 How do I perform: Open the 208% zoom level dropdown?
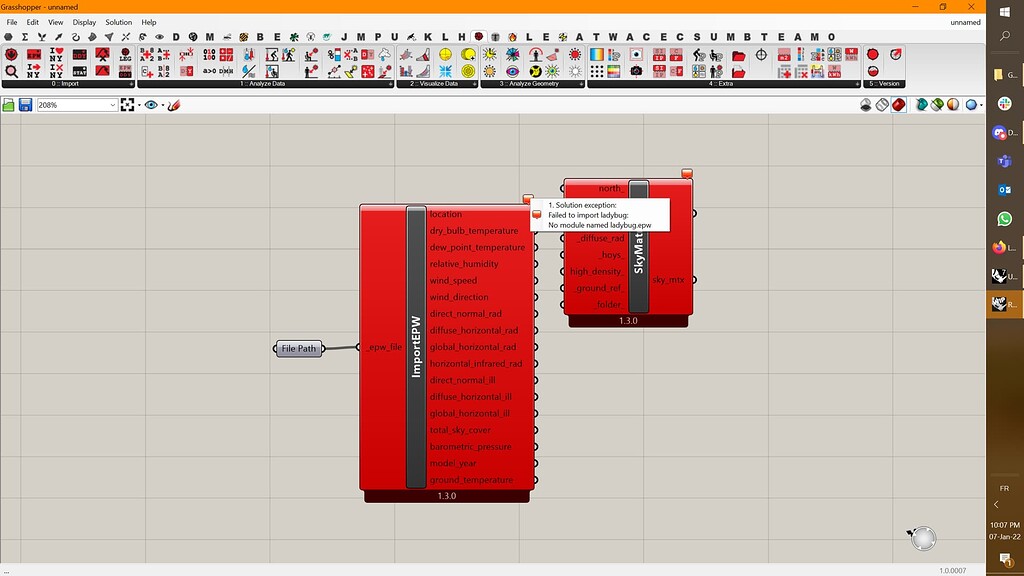112,104
